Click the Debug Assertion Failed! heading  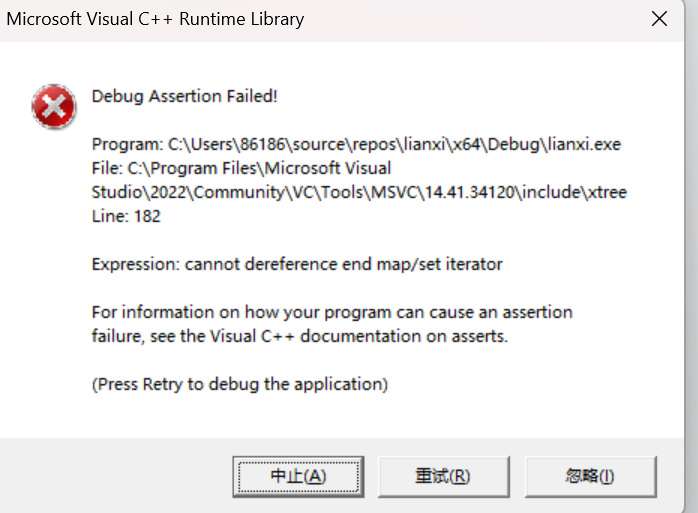coord(184,96)
